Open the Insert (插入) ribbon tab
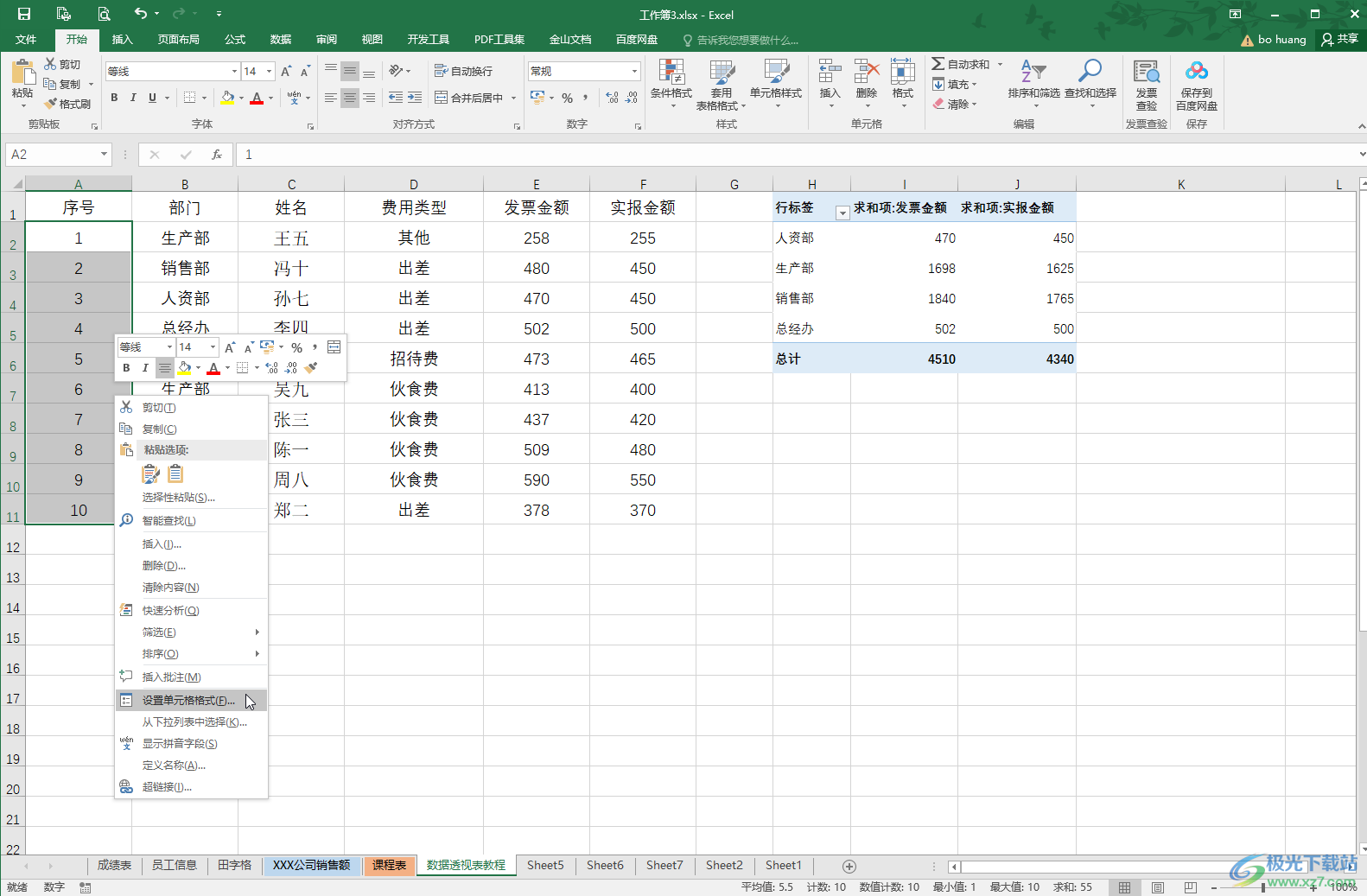The height and width of the screenshot is (896, 1367). (123, 40)
